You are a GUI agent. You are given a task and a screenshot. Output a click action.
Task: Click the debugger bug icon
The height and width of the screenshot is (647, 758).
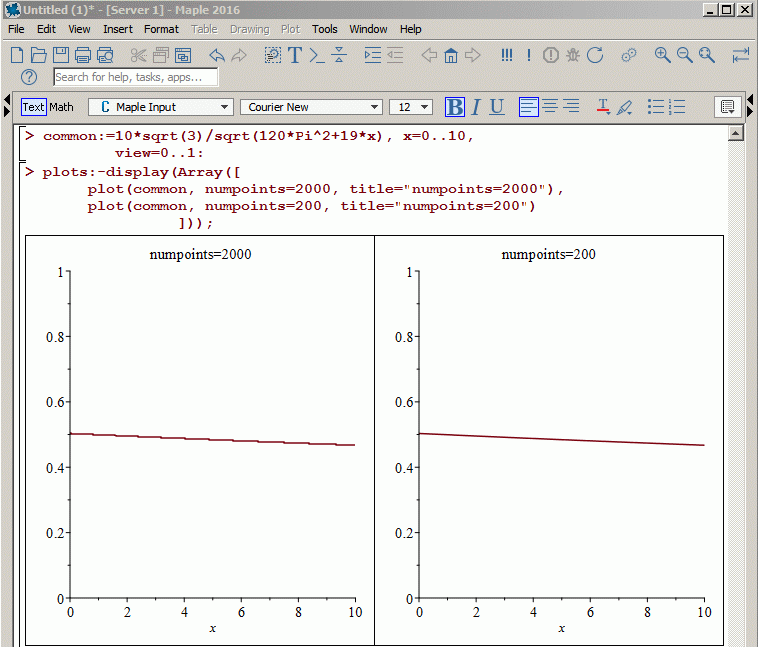572,55
